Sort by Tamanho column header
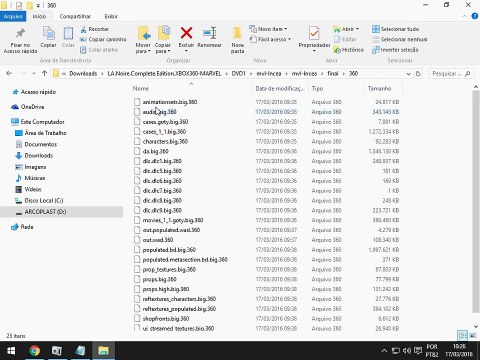The width and height of the screenshot is (480, 360). (x=379, y=88)
